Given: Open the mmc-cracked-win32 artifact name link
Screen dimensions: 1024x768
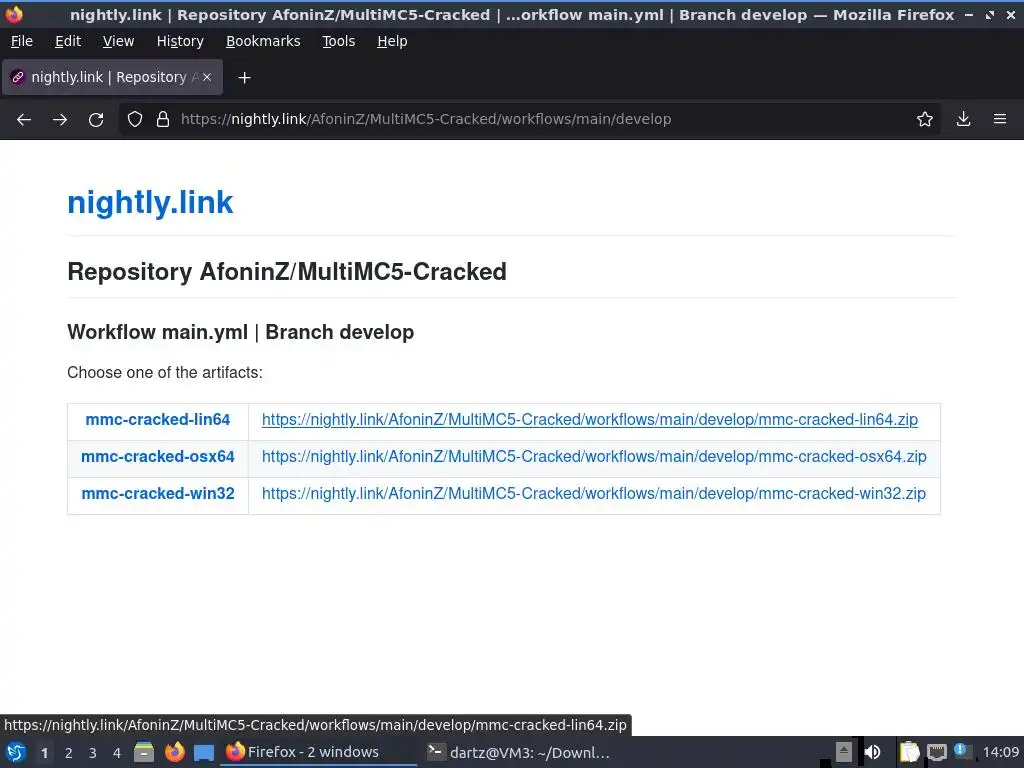Looking at the screenshot, I should (157, 493).
